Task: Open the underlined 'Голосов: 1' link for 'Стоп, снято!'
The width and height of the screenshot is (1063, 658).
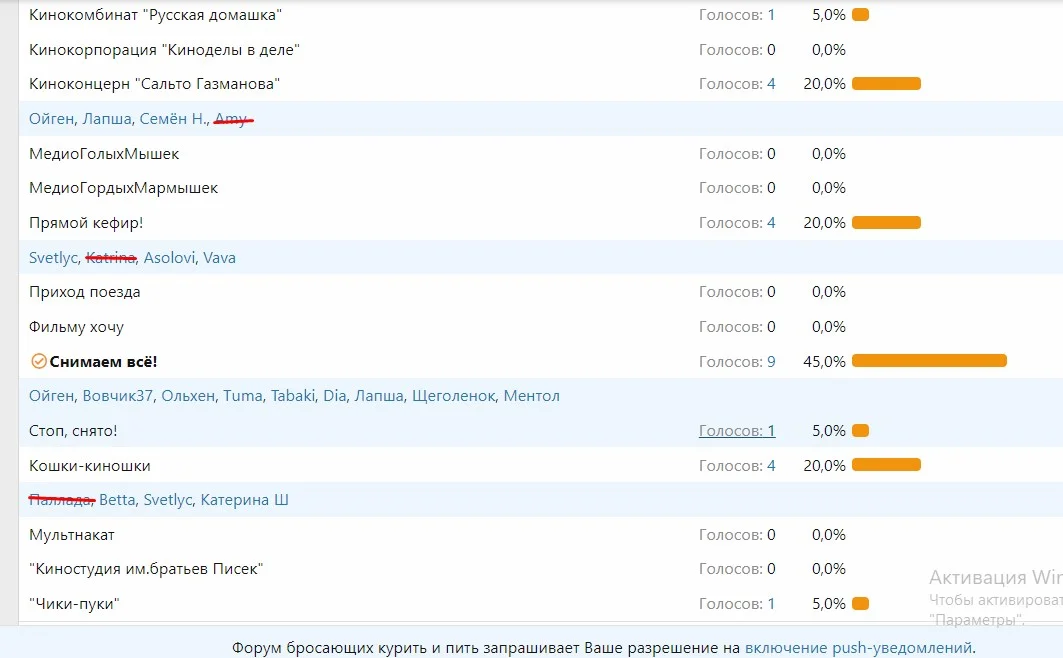Action: coord(736,430)
